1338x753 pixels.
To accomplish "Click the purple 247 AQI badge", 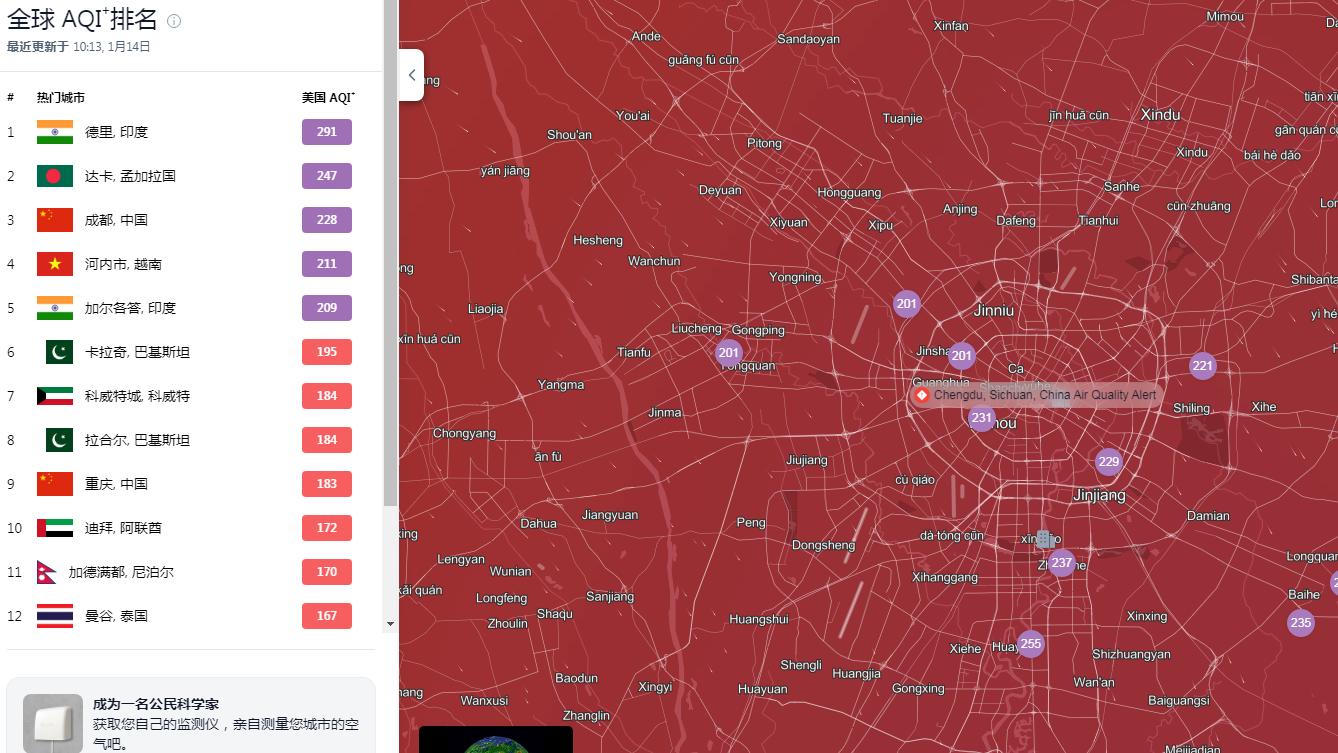I will click(x=327, y=176).
